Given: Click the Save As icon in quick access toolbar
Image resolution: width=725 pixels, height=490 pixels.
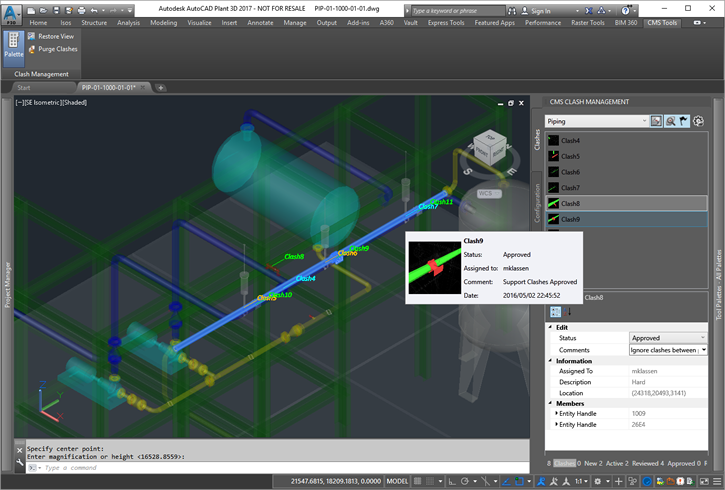Looking at the screenshot, I should 69,10.
